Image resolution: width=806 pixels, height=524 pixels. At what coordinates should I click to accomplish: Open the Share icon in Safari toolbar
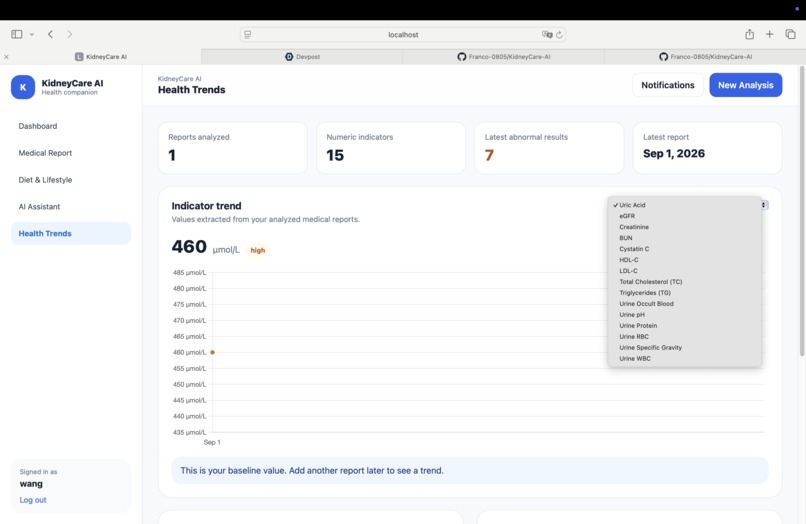point(749,34)
